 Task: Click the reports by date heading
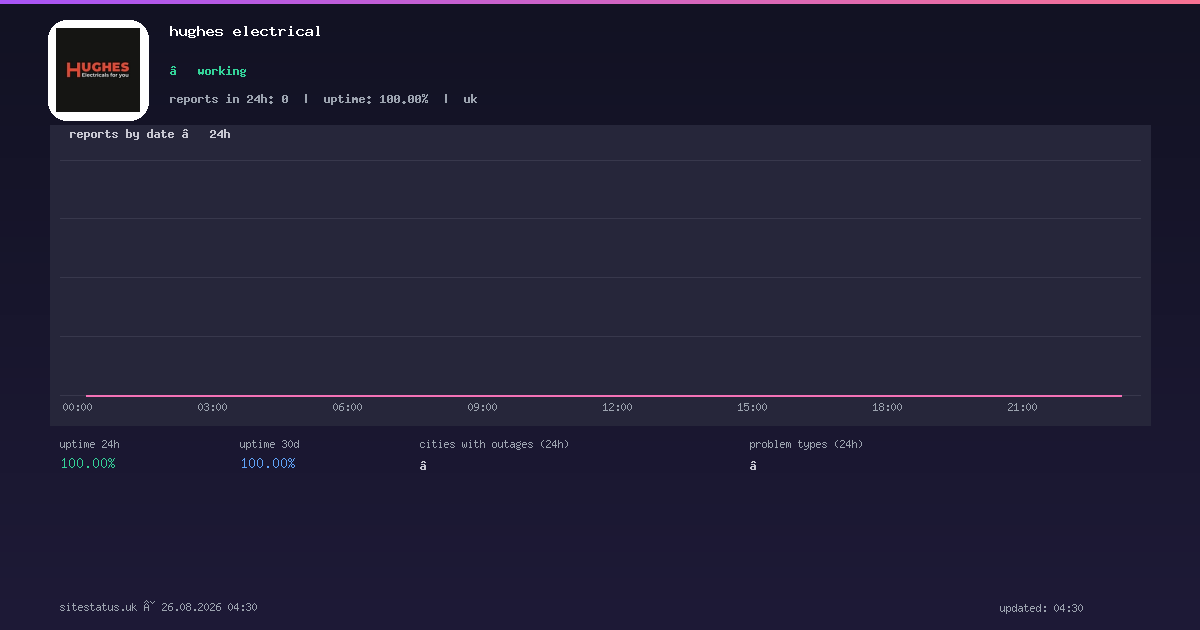coord(122,134)
